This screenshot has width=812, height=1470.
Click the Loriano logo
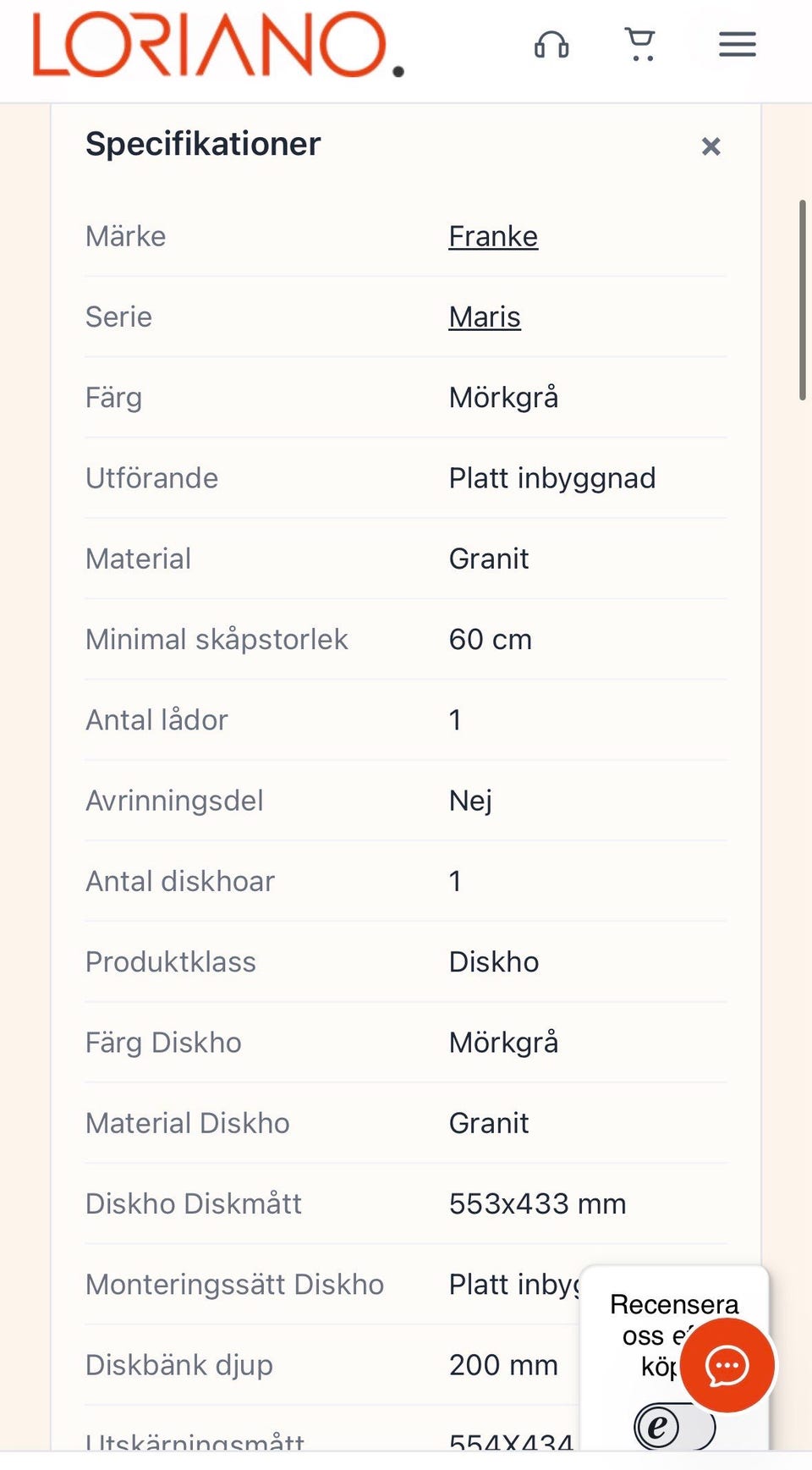[x=218, y=45]
